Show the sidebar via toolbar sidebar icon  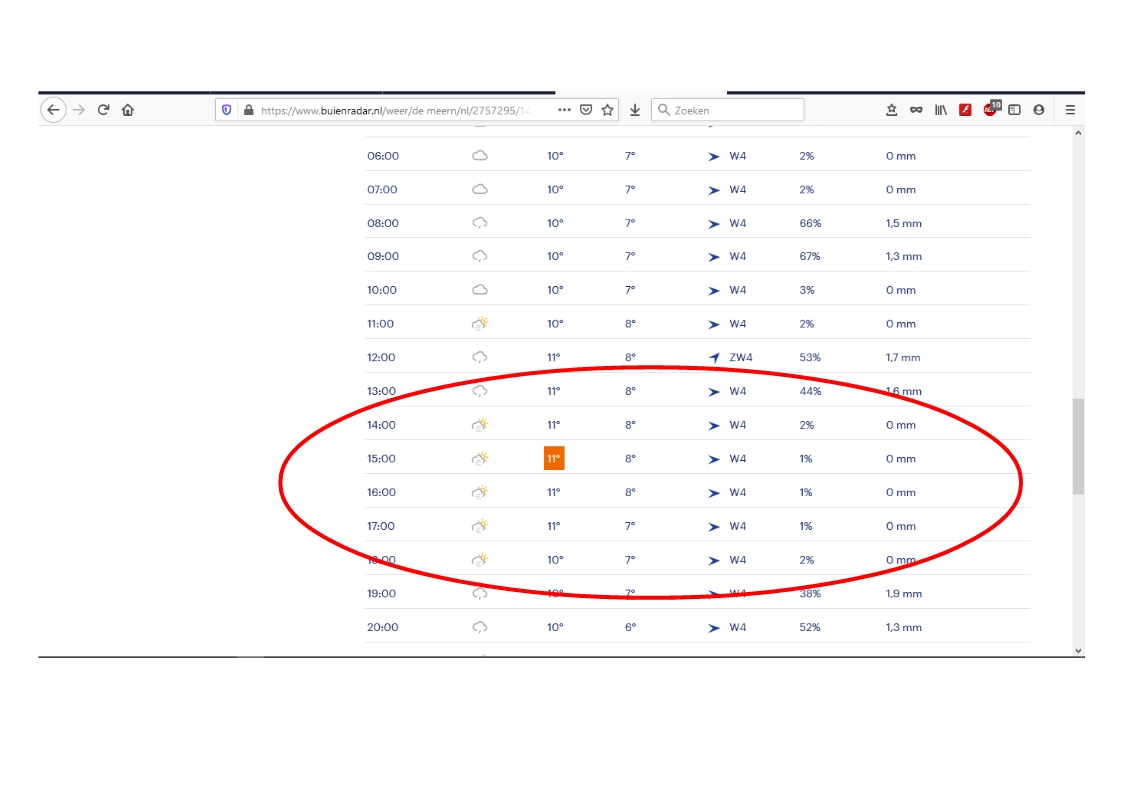1014,110
